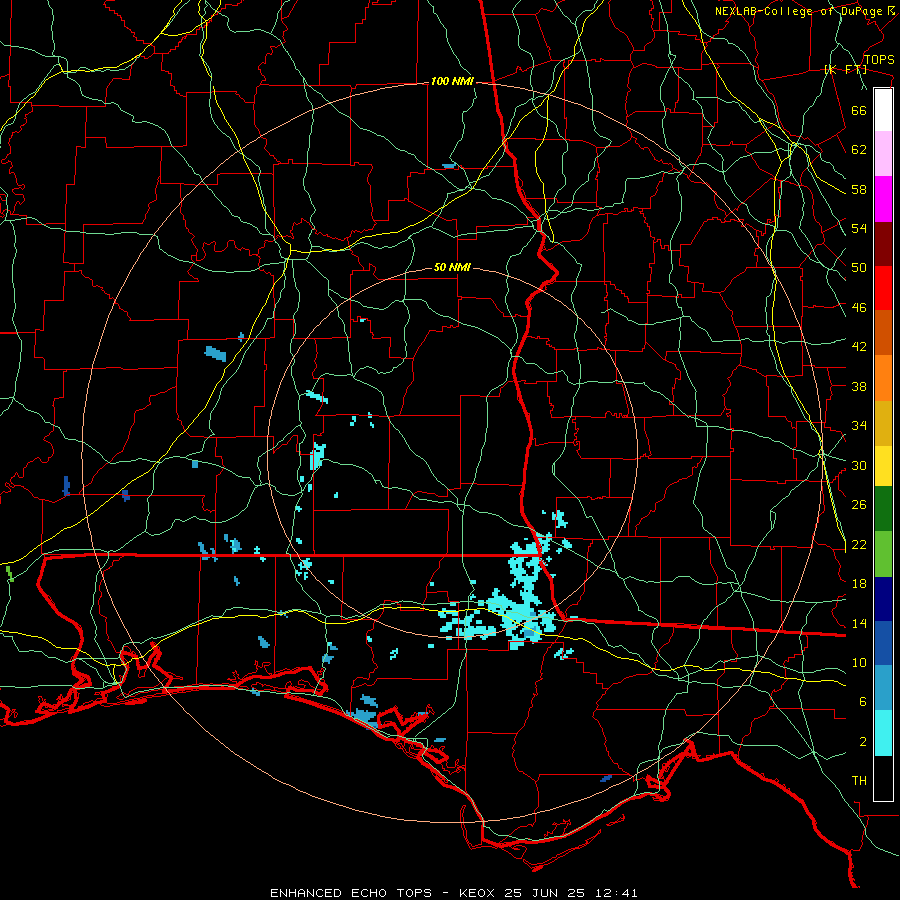900x900 pixels.
Task: Click the 58 value on the legend
Action: pyautogui.click(x=859, y=189)
